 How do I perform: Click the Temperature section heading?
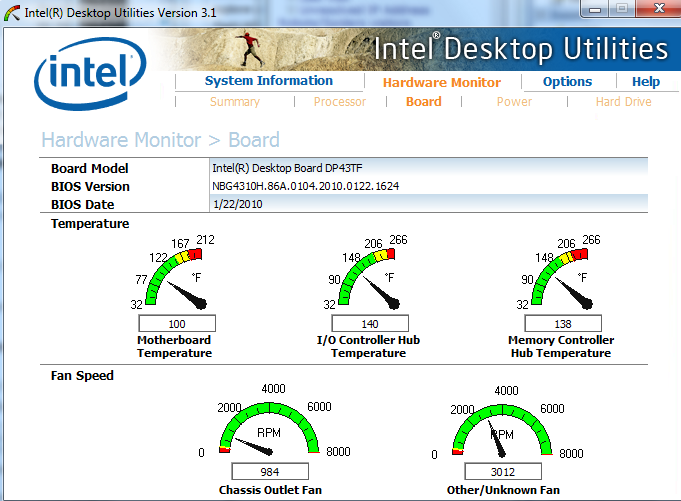[90, 224]
